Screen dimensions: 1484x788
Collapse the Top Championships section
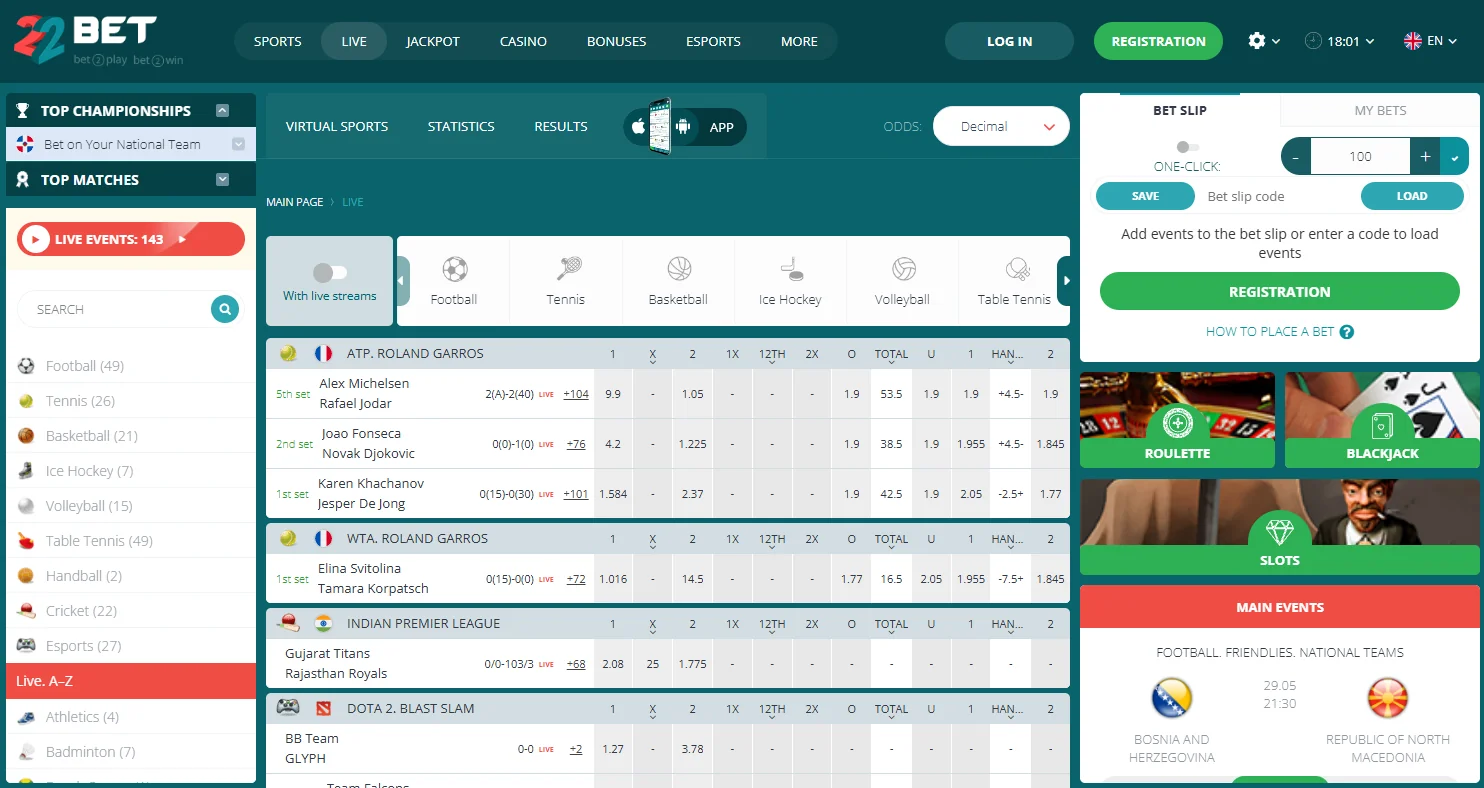(223, 111)
